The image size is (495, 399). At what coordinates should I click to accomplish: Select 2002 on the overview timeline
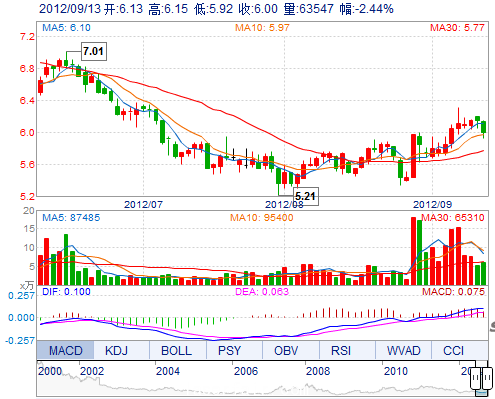[x=92, y=371]
